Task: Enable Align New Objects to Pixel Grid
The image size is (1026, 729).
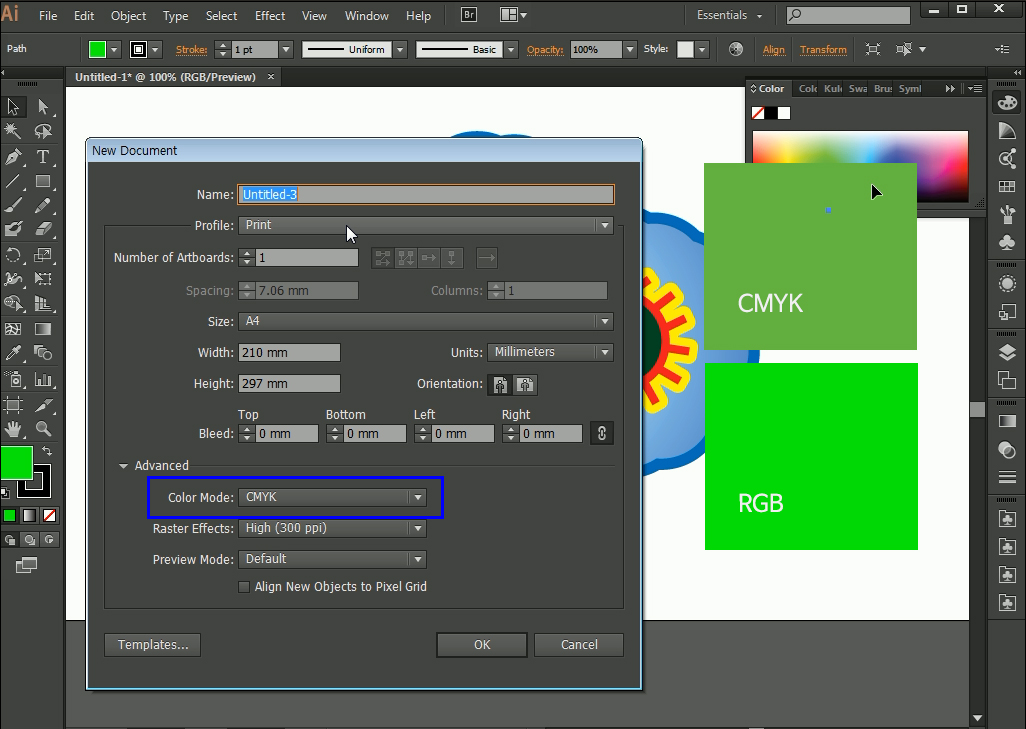Action: [x=244, y=587]
